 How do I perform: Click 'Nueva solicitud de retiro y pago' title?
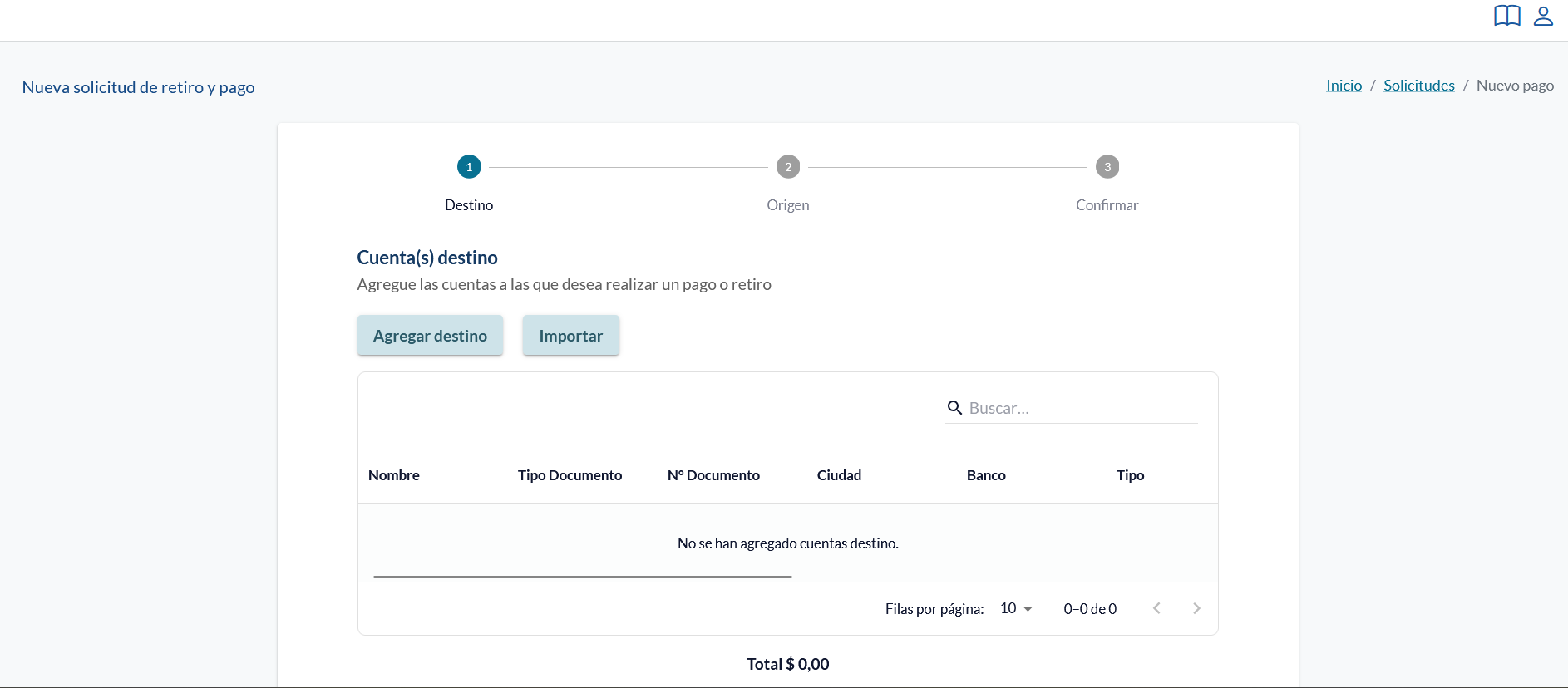tap(138, 87)
